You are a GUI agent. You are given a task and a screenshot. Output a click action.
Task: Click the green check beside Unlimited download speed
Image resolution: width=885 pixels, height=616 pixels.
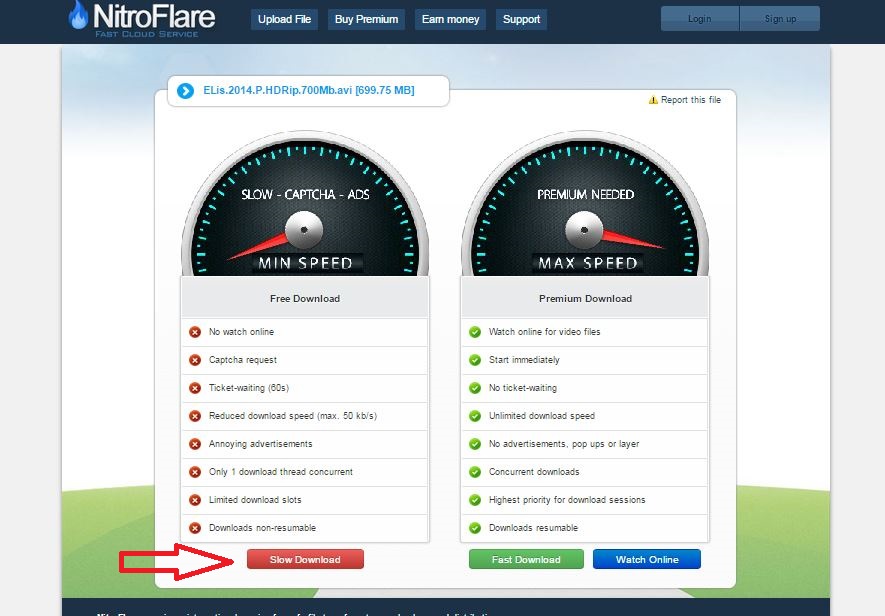click(475, 416)
